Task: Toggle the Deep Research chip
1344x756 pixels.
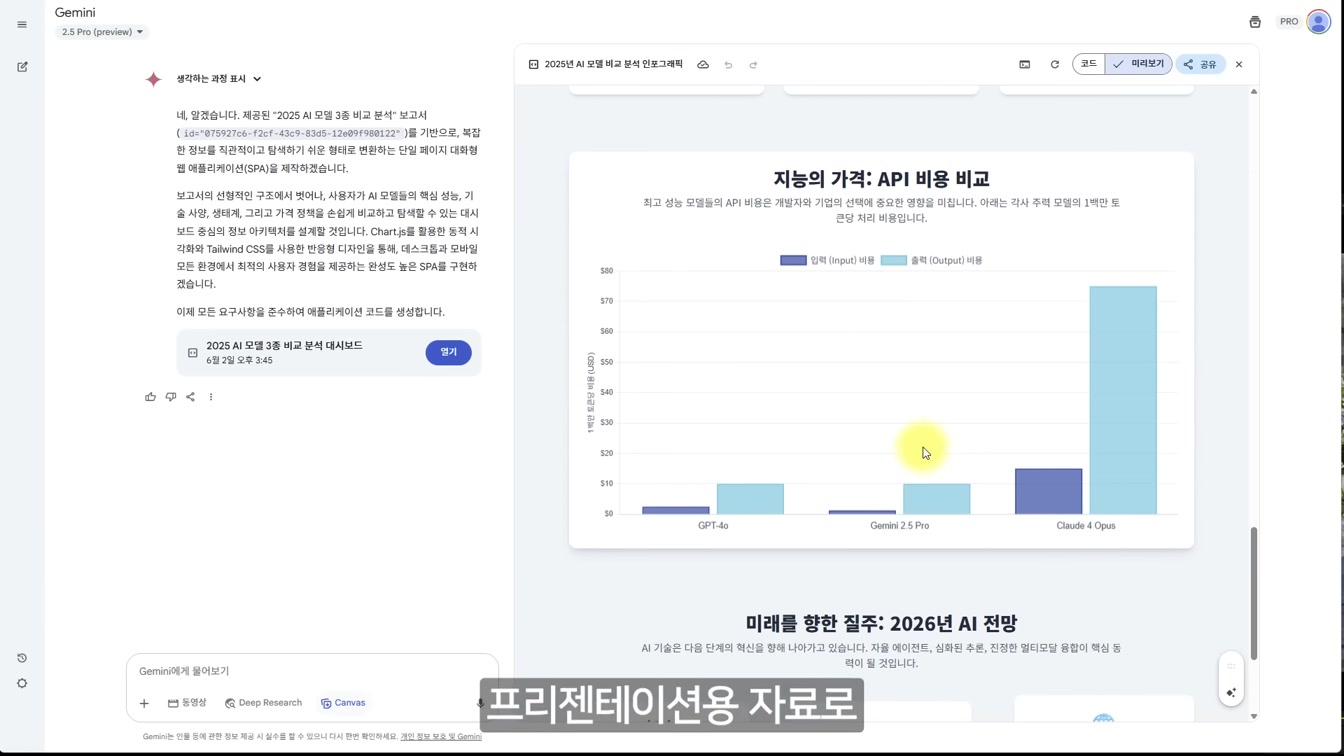Action: tap(263, 703)
